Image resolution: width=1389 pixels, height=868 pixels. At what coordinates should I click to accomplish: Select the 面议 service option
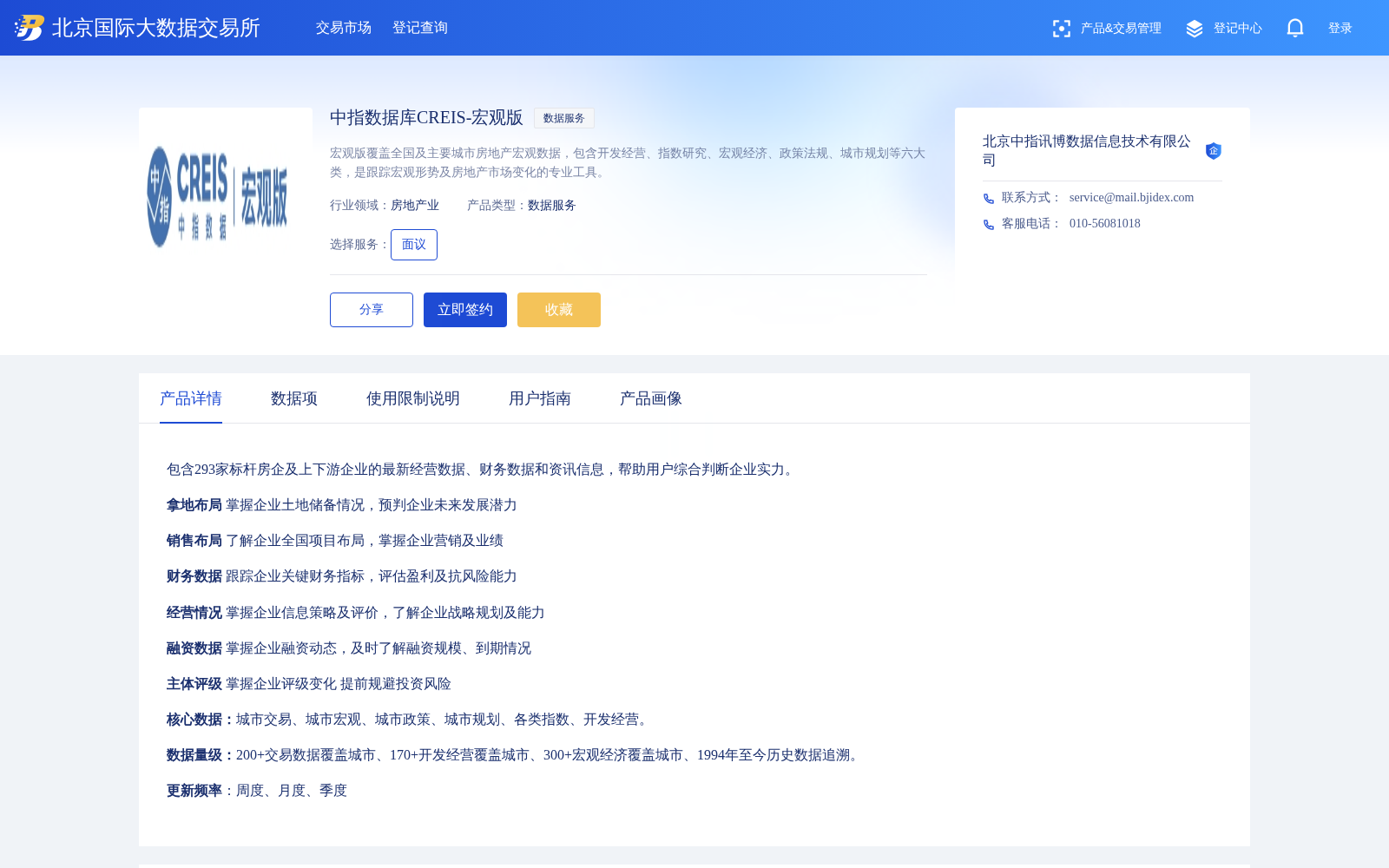[x=414, y=245]
